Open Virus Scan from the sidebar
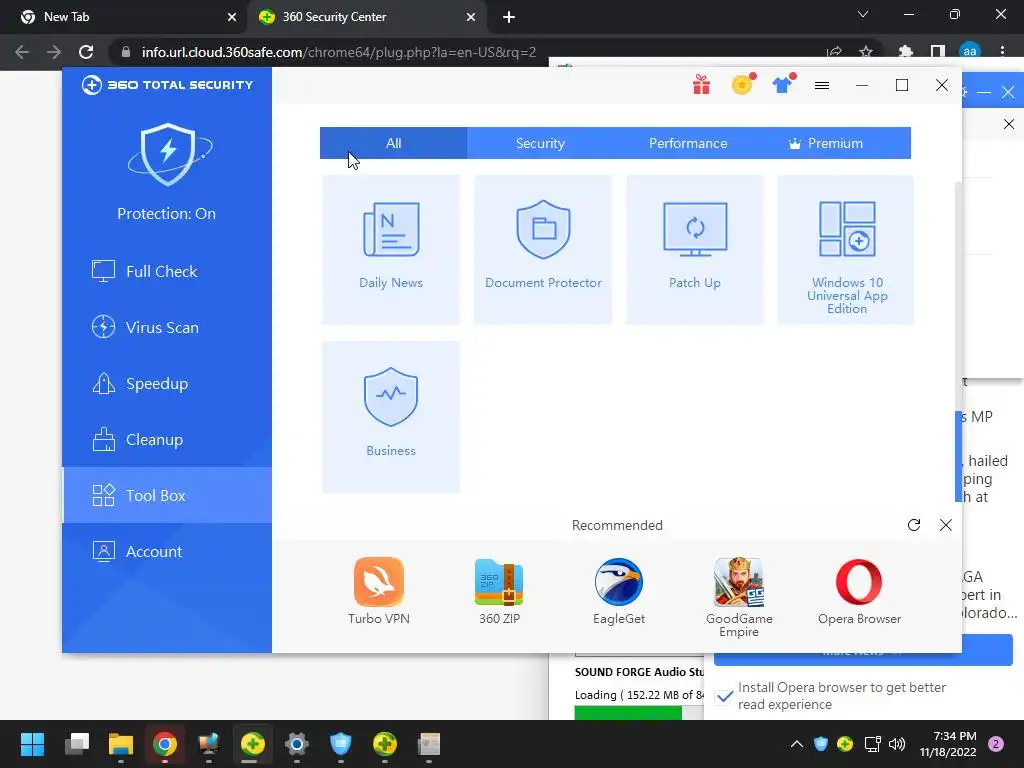The width and height of the screenshot is (1024, 768). 167,327
